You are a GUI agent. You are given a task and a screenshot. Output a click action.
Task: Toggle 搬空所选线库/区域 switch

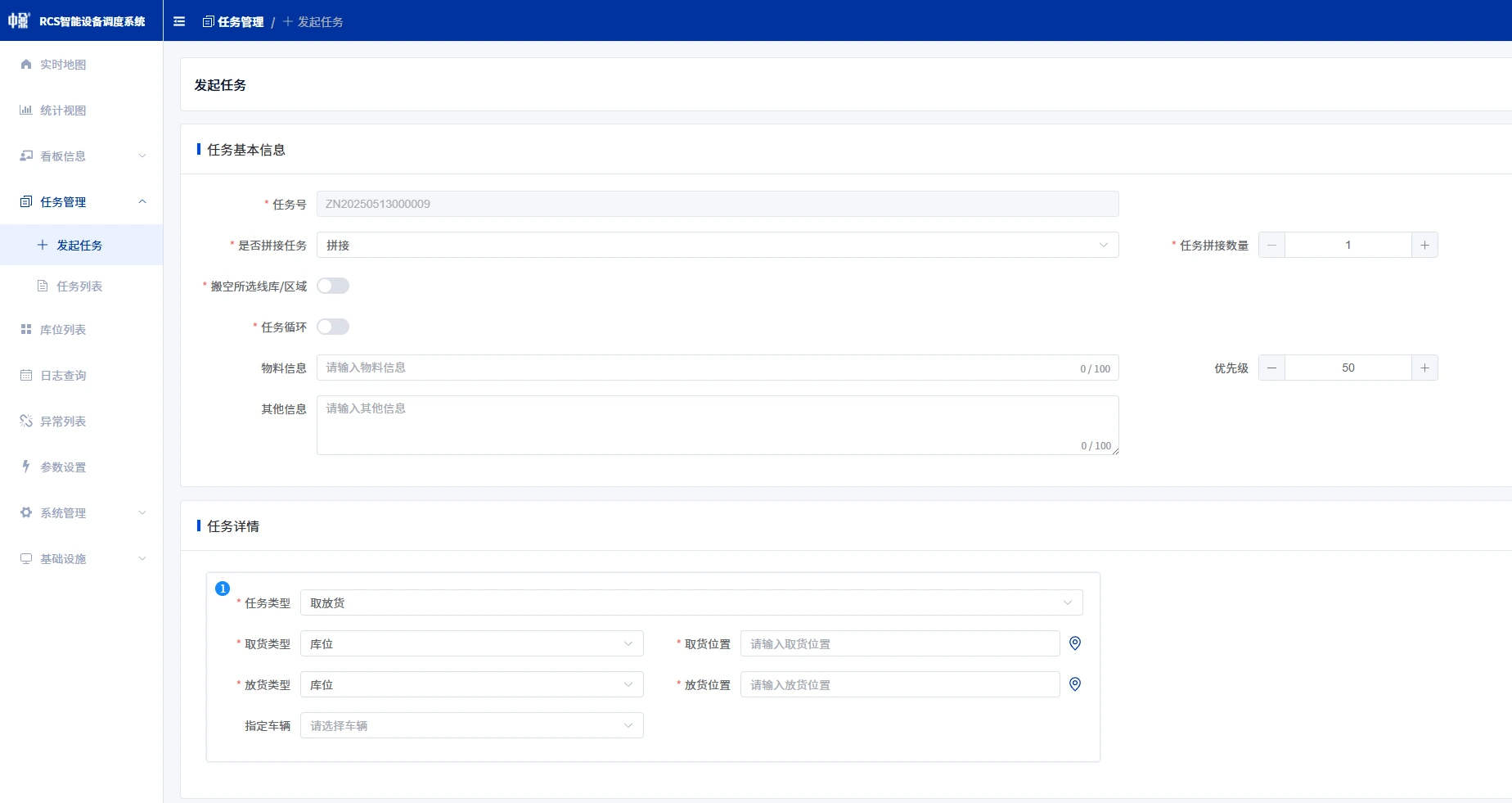(x=333, y=286)
